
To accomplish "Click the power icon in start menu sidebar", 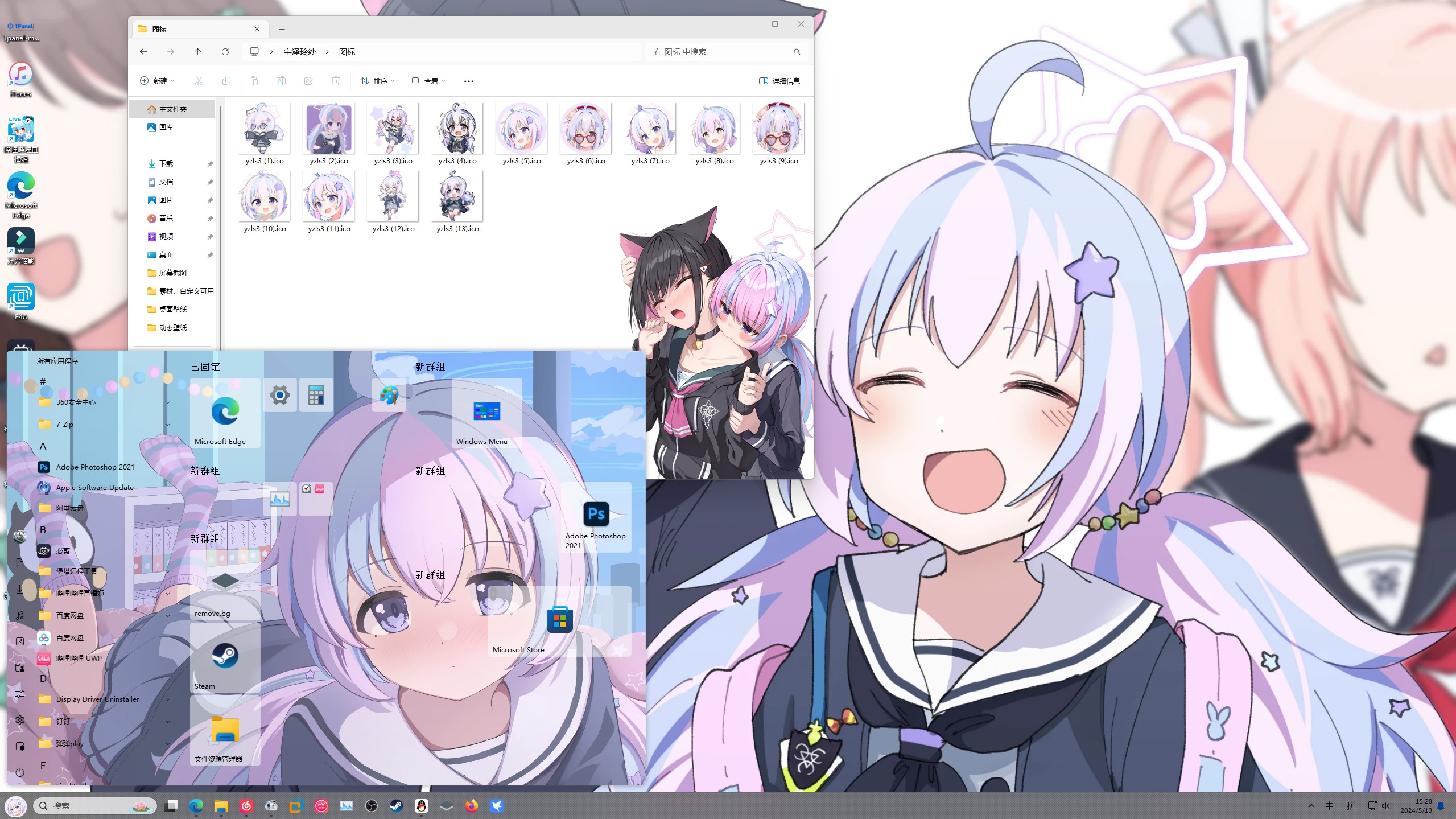I will pos(20,772).
